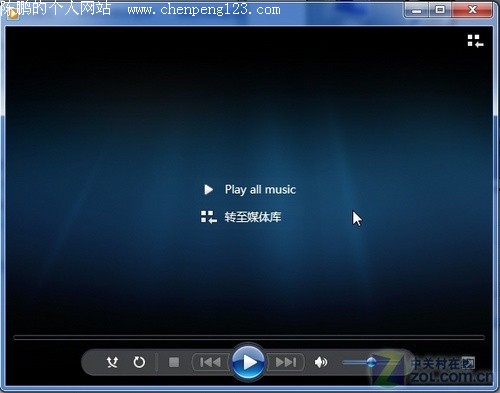Select the Play all music option
Screen dimensions: 500x393
click(260, 190)
